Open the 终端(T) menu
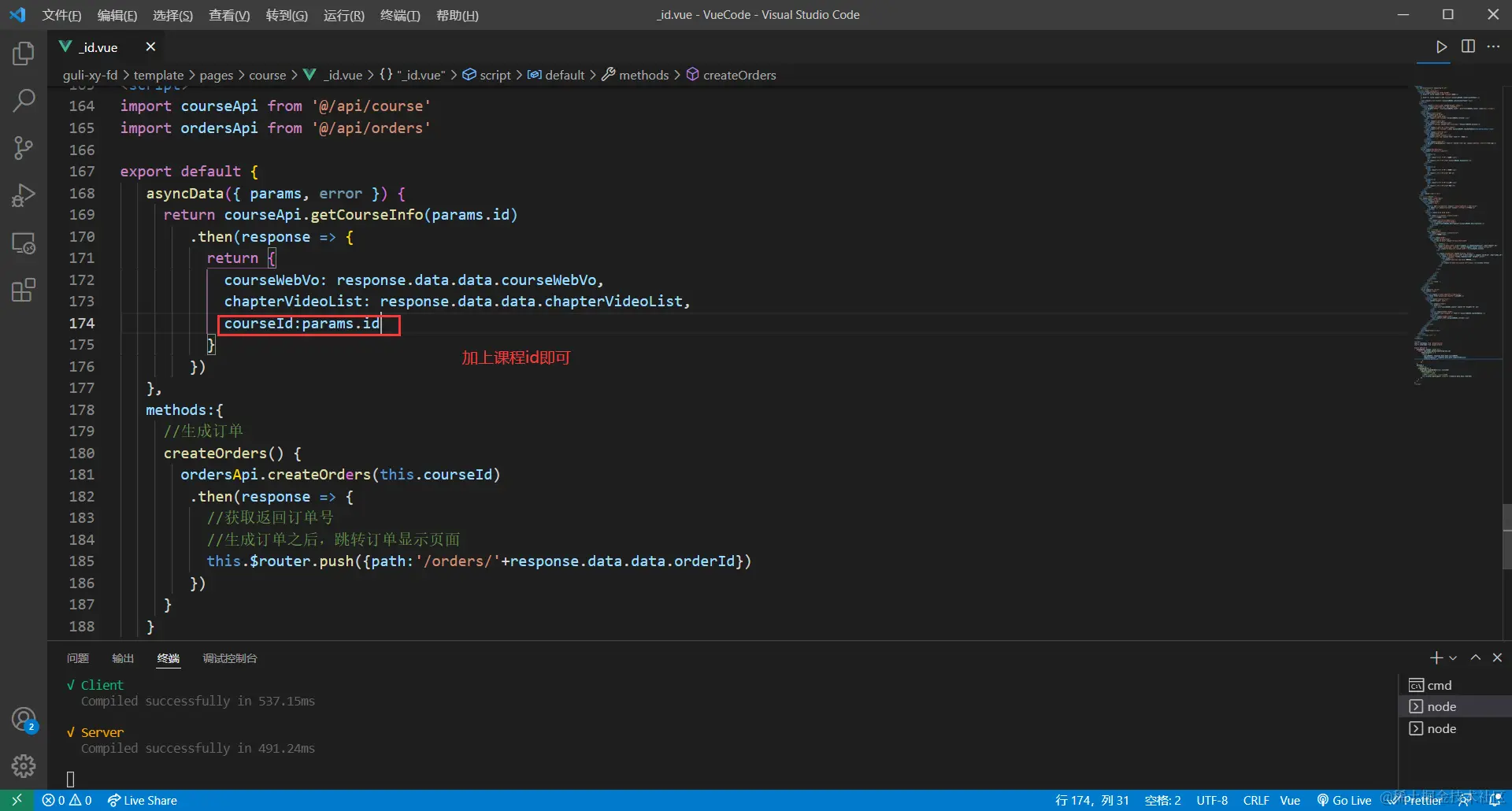Viewport: 1512px width, 811px height. tap(400, 15)
